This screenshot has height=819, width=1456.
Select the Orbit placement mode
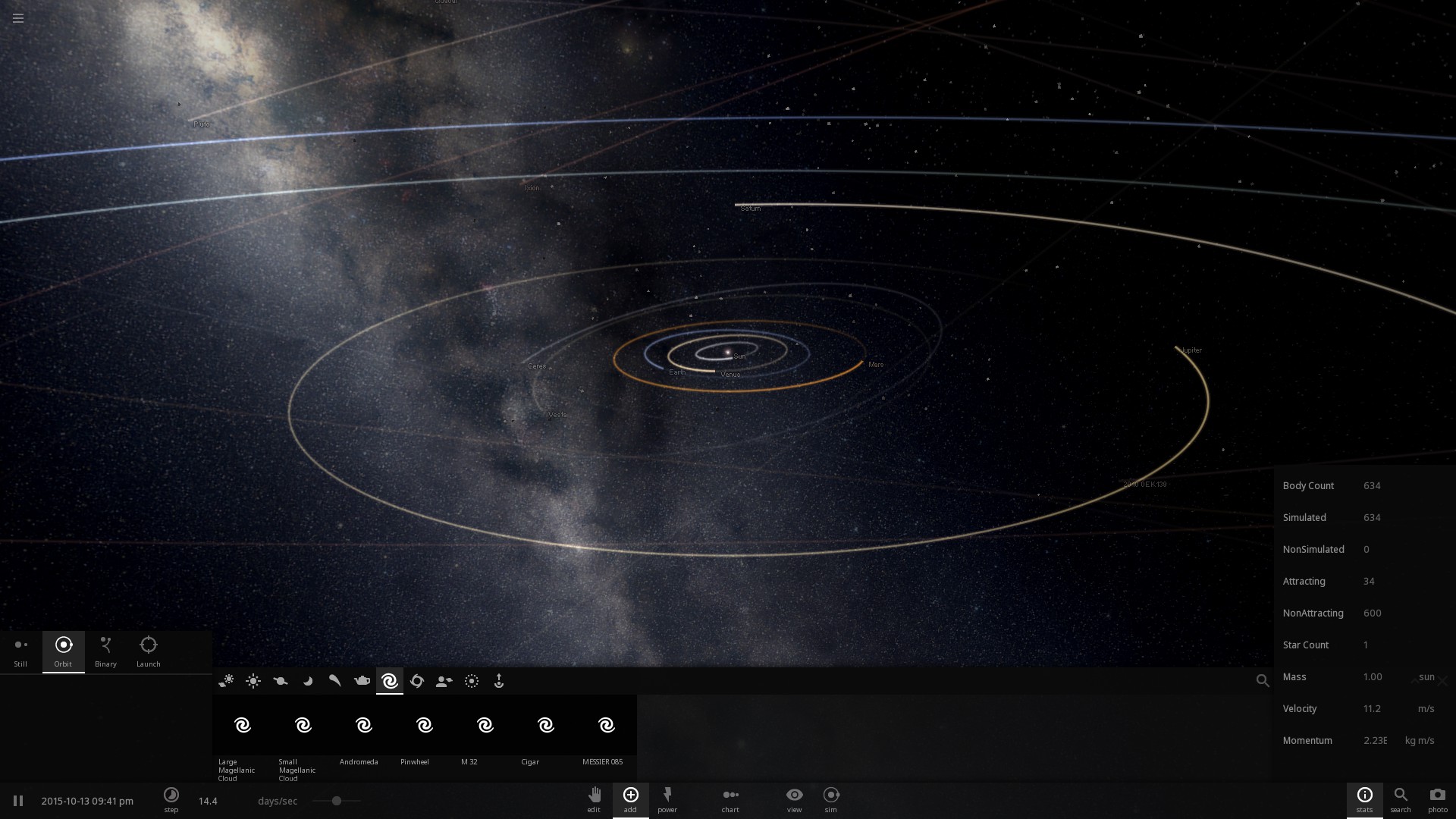(x=64, y=652)
